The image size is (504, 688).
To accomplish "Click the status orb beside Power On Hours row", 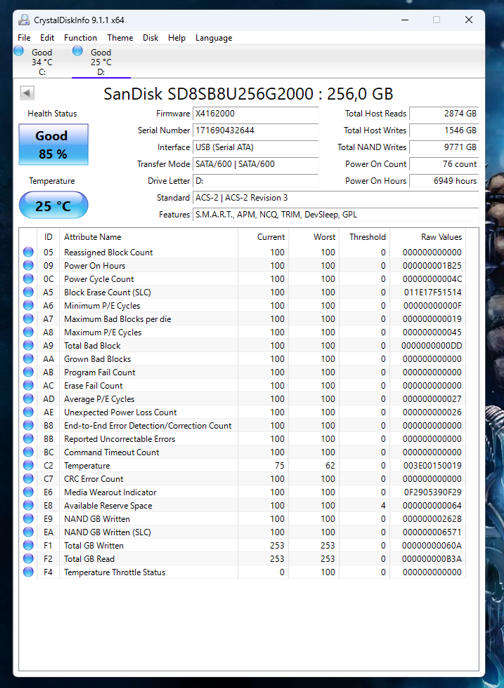I will (x=28, y=265).
